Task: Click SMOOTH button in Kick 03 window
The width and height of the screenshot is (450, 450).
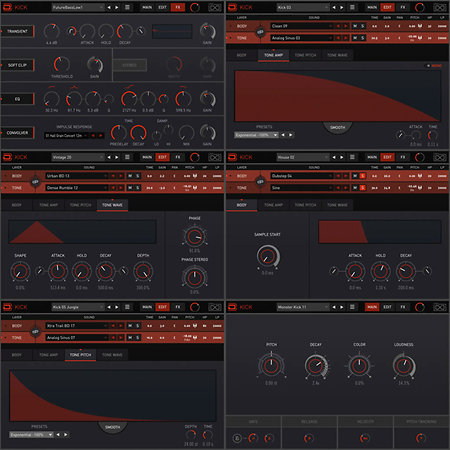Action: click(337, 128)
